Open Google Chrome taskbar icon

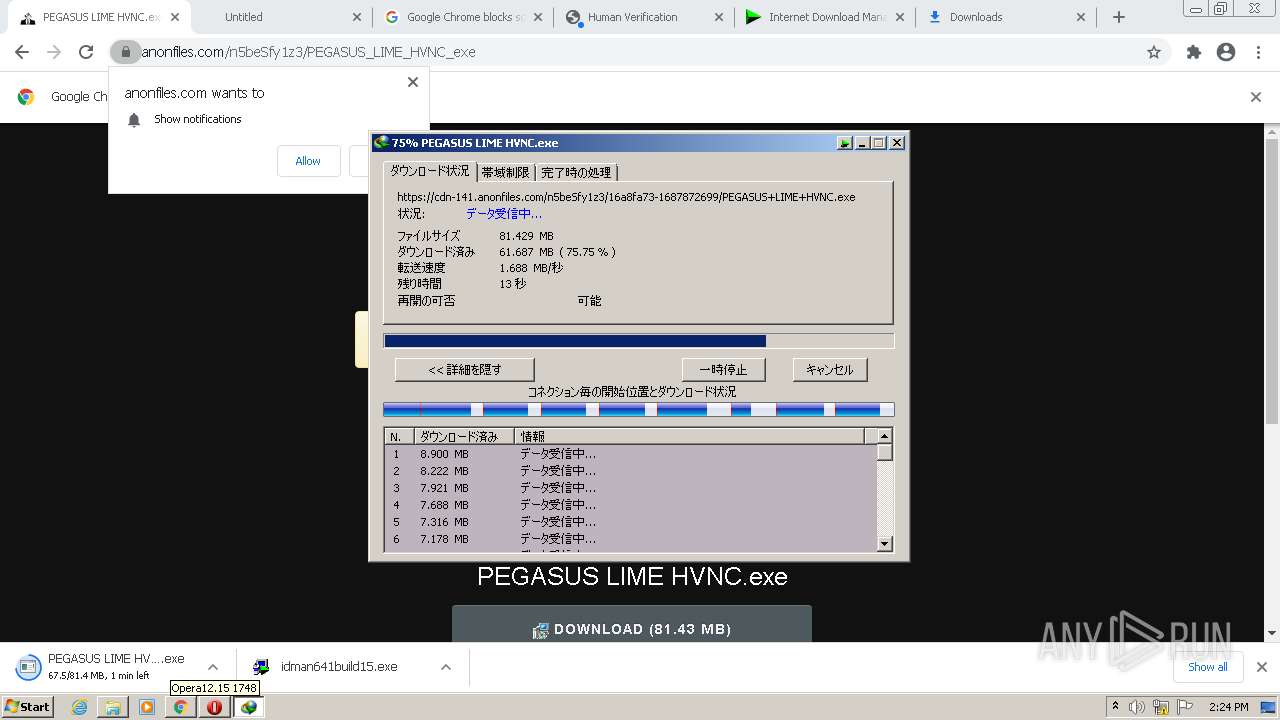pos(181,707)
